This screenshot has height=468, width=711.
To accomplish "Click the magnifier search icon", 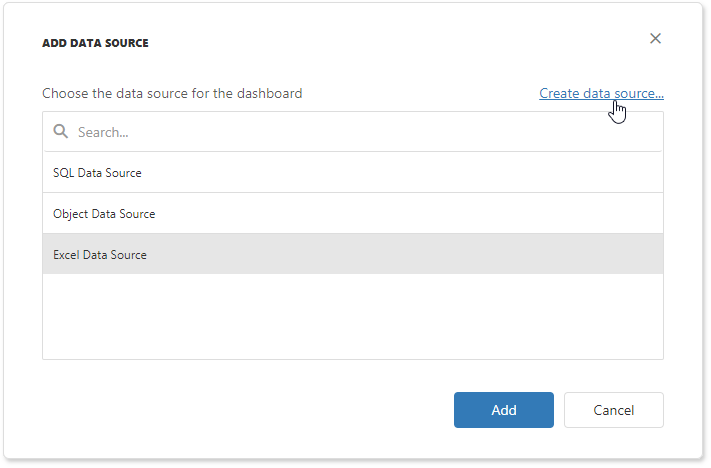I will [61, 131].
